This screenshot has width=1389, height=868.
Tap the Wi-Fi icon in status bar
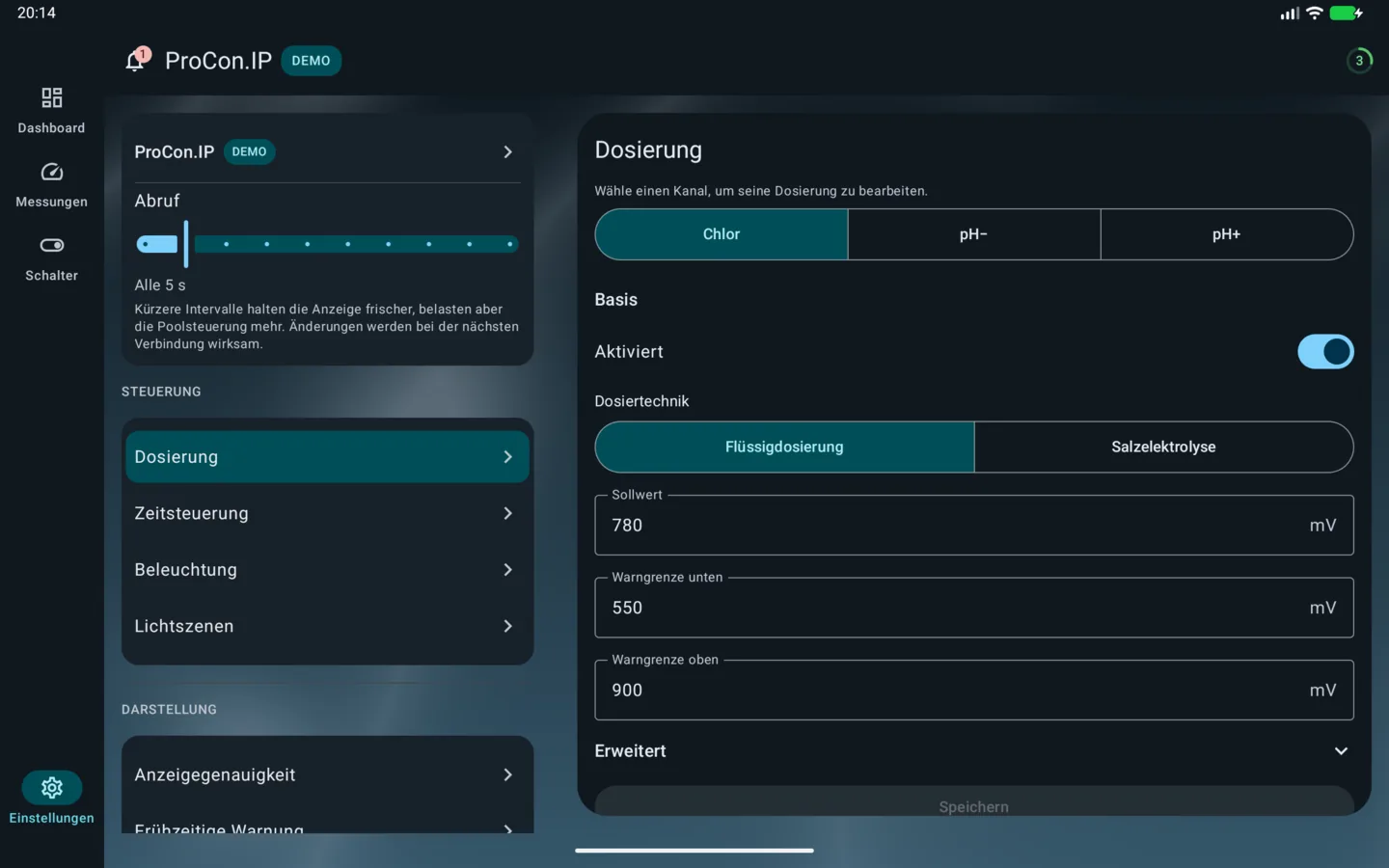click(1314, 14)
